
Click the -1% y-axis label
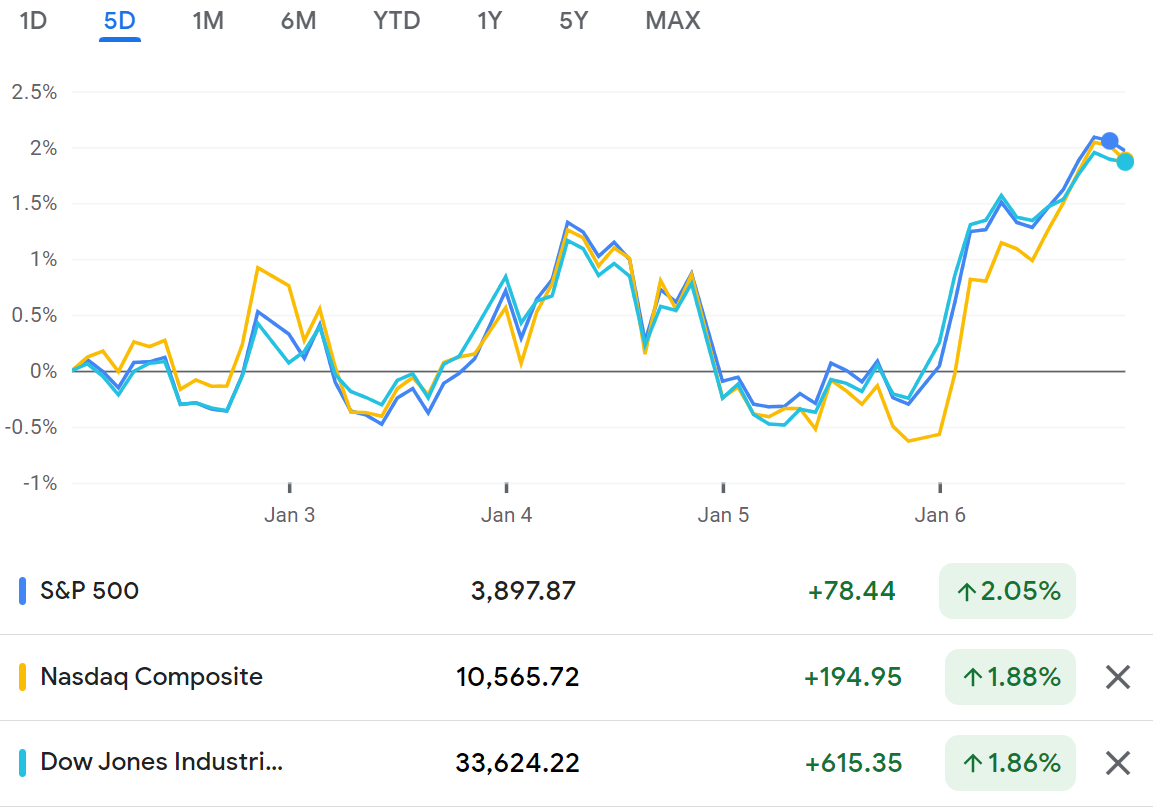(x=40, y=483)
